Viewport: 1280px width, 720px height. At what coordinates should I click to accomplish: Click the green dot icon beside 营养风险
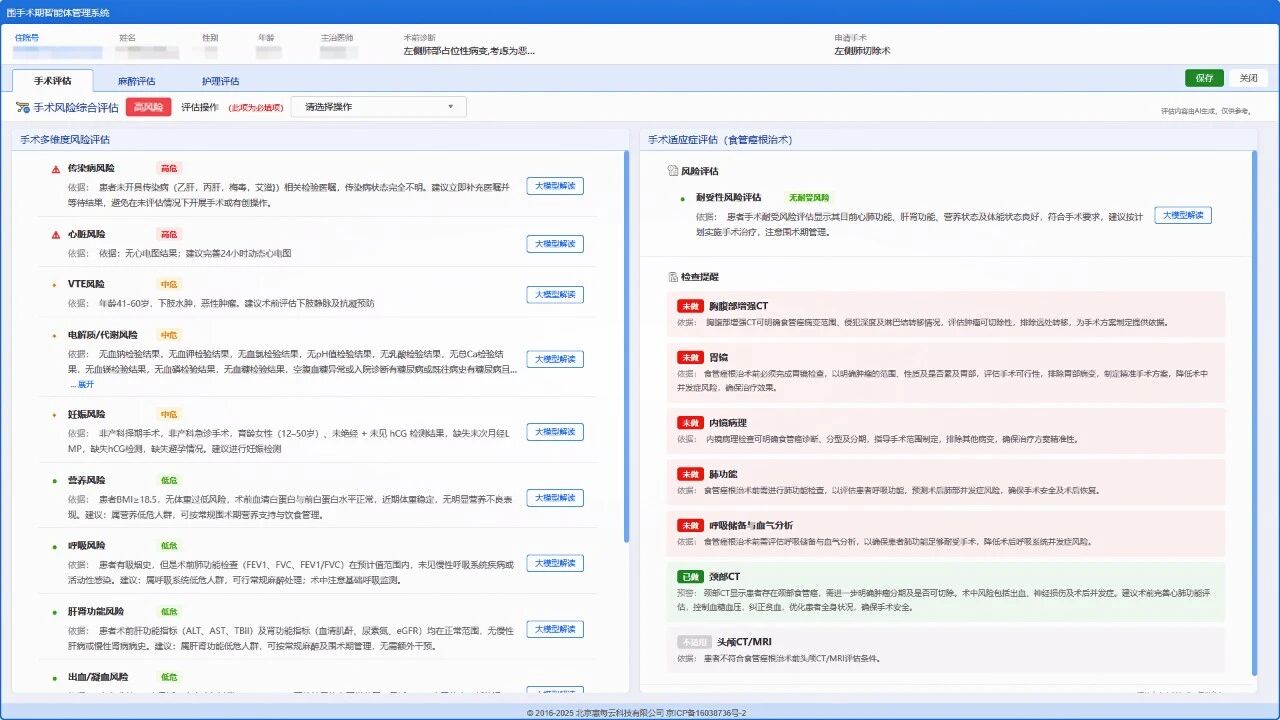tap(55, 481)
